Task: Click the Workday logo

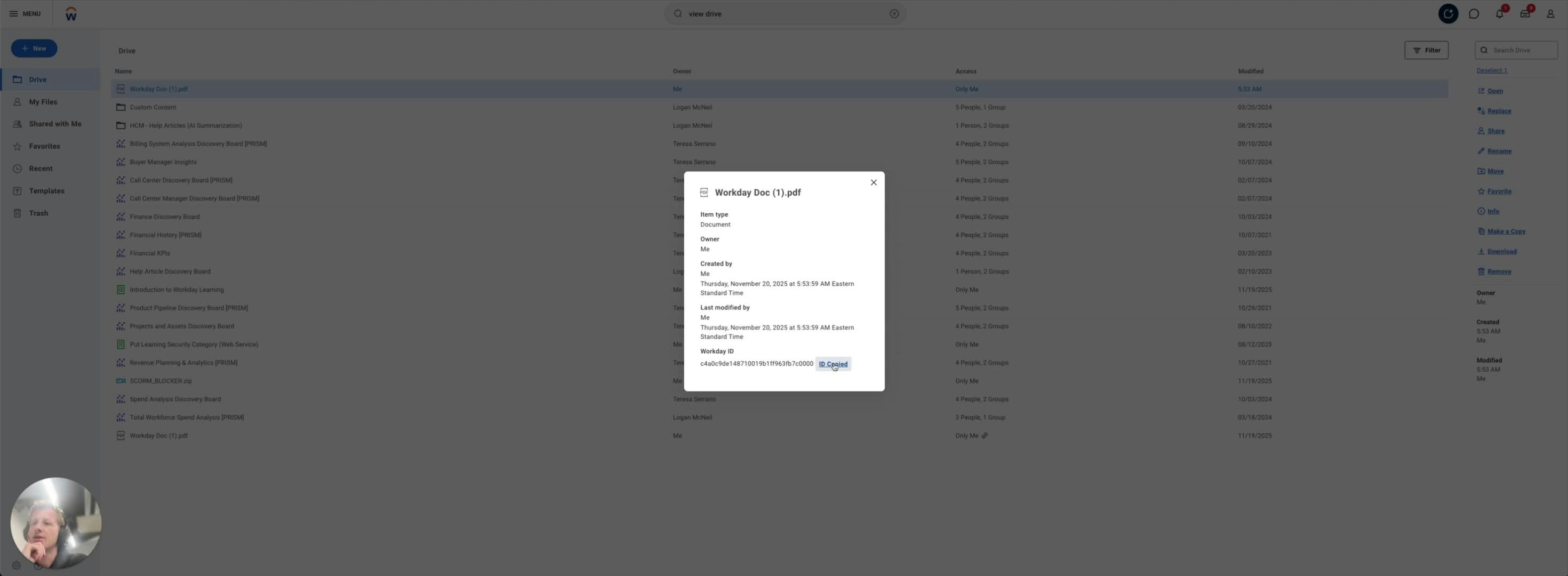Action: 70,13
